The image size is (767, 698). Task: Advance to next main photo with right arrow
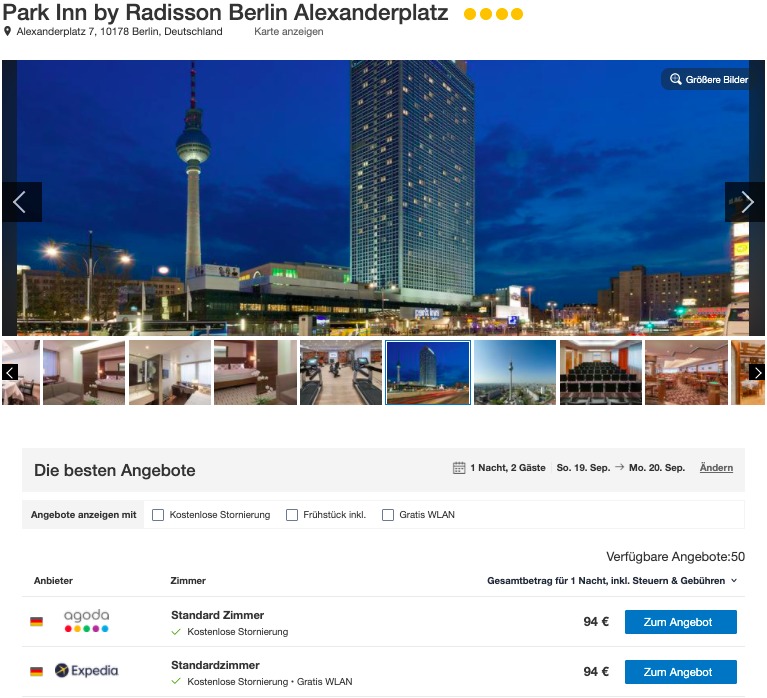click(744, 202)
